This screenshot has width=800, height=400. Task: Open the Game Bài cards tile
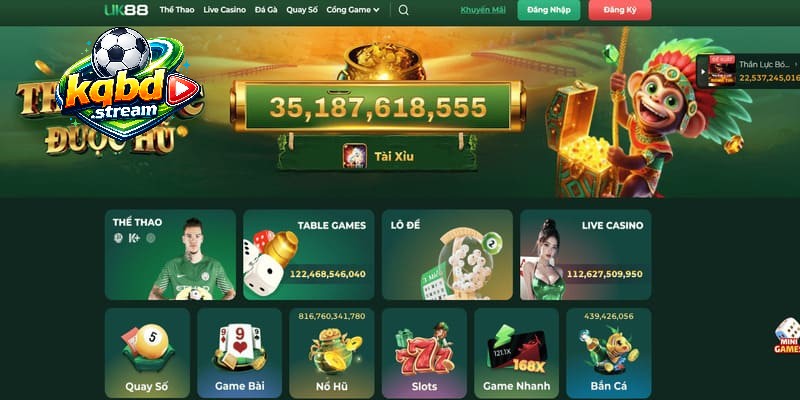239,353
